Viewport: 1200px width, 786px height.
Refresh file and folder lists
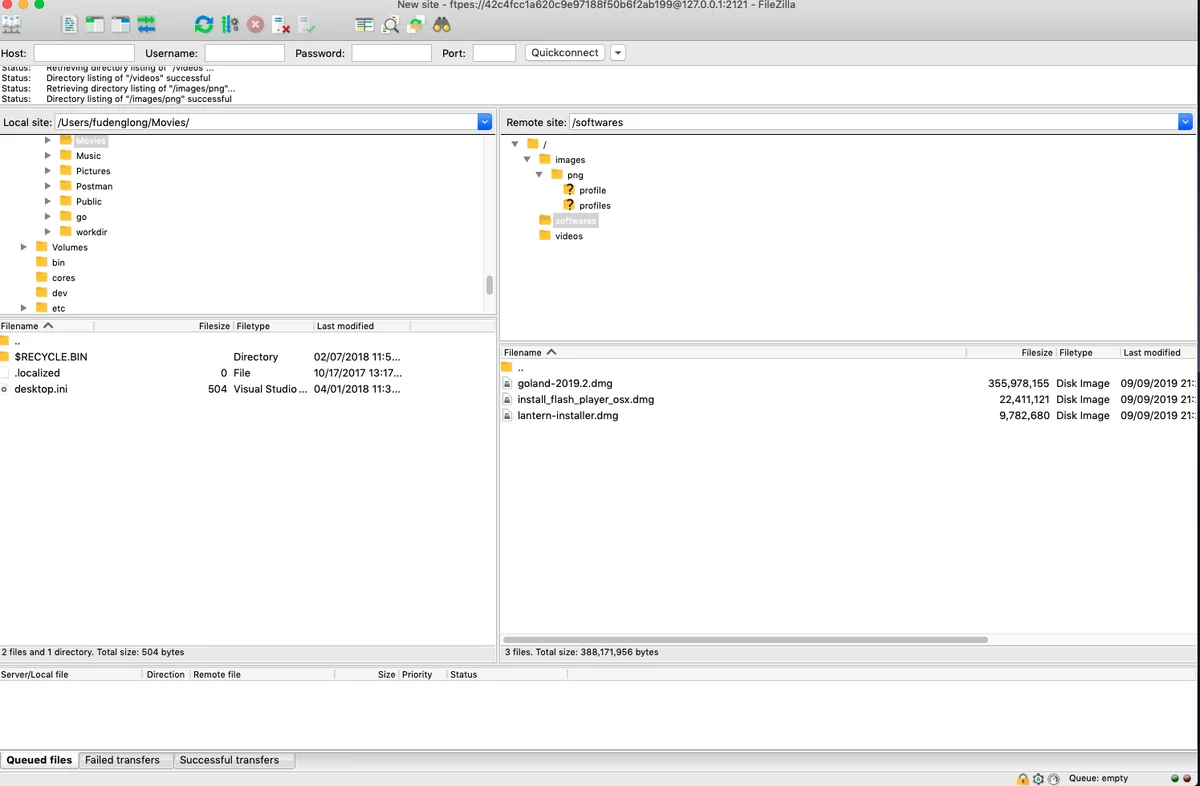pos(204,24)
